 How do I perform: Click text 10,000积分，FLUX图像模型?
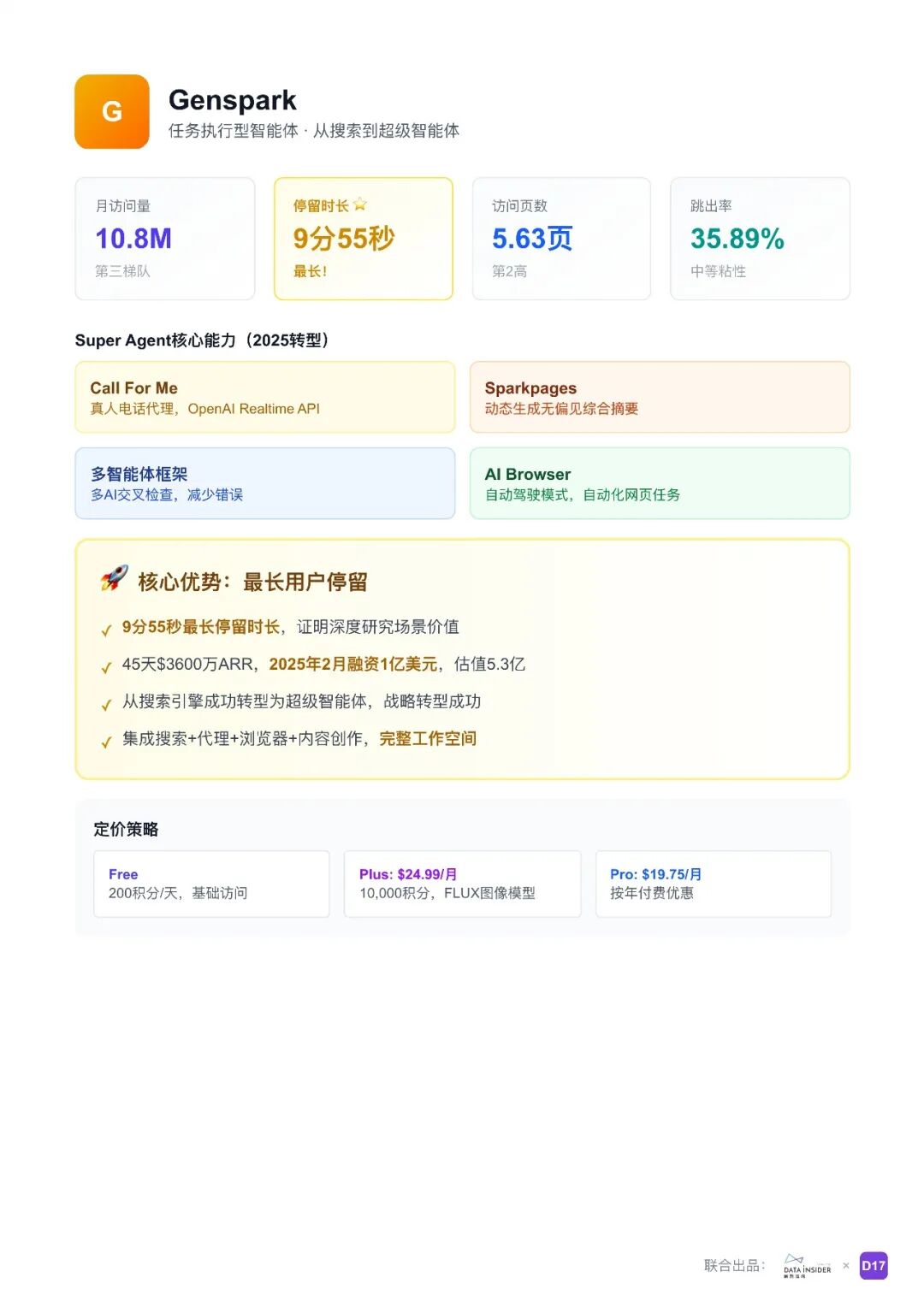(x=447, y=893)
